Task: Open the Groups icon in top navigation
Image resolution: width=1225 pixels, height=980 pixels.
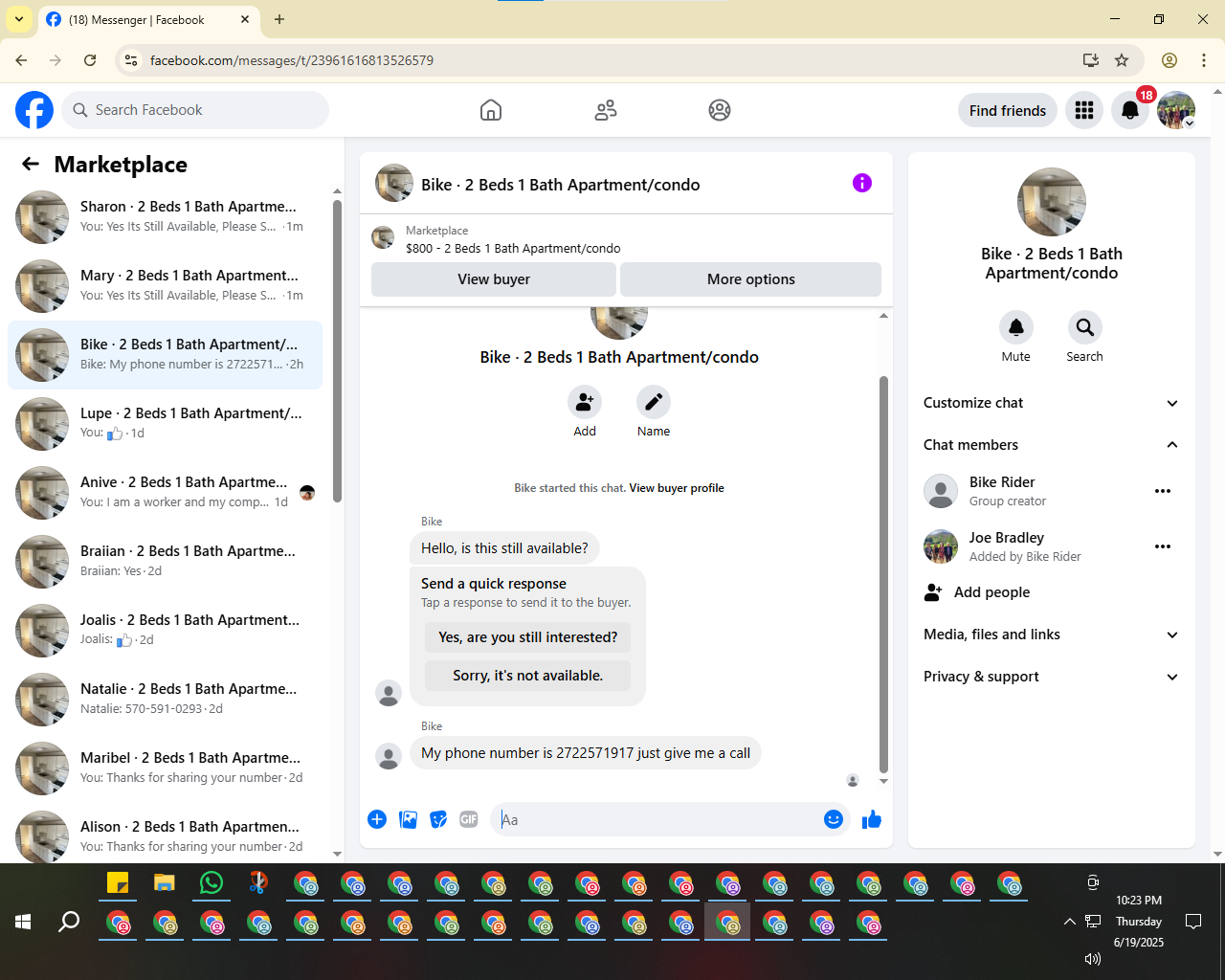Action: (x=720, y=110)
